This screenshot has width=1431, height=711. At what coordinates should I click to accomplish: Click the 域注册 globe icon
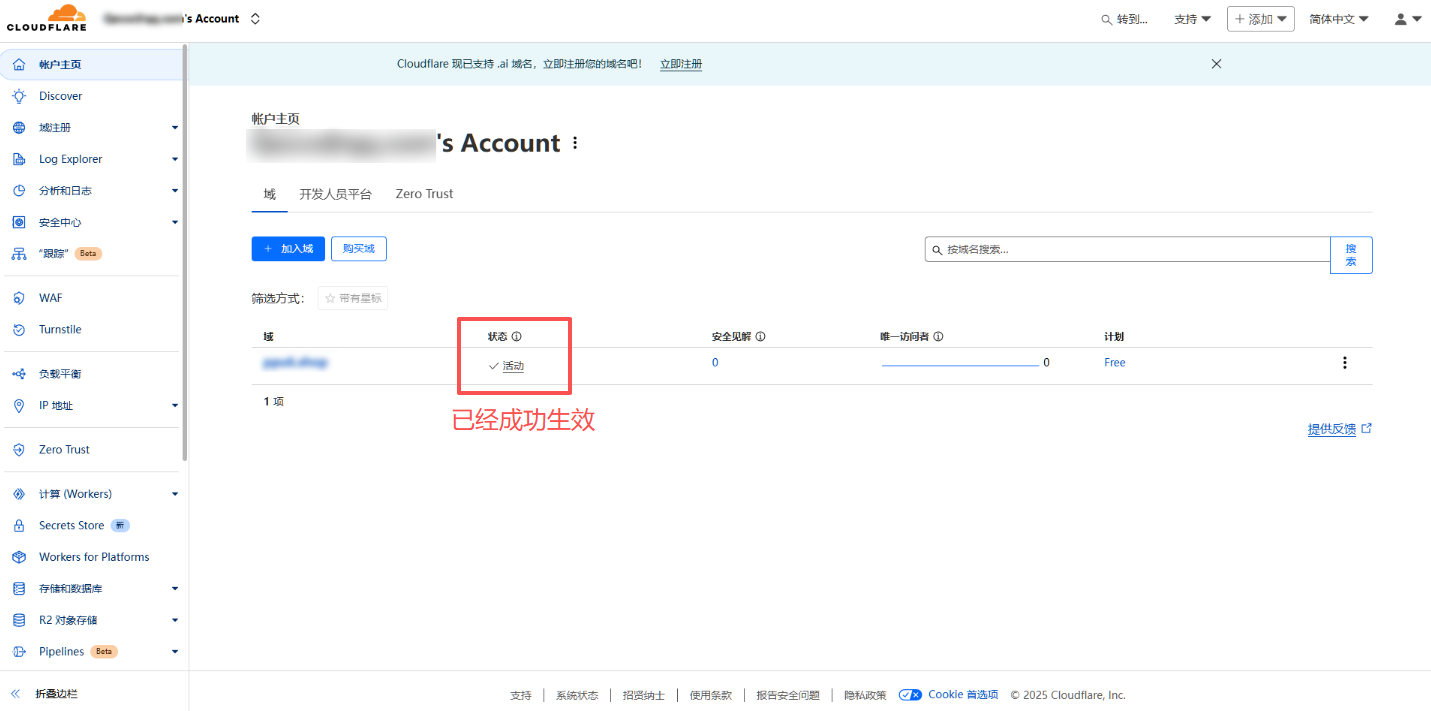[x=18, y=128]
